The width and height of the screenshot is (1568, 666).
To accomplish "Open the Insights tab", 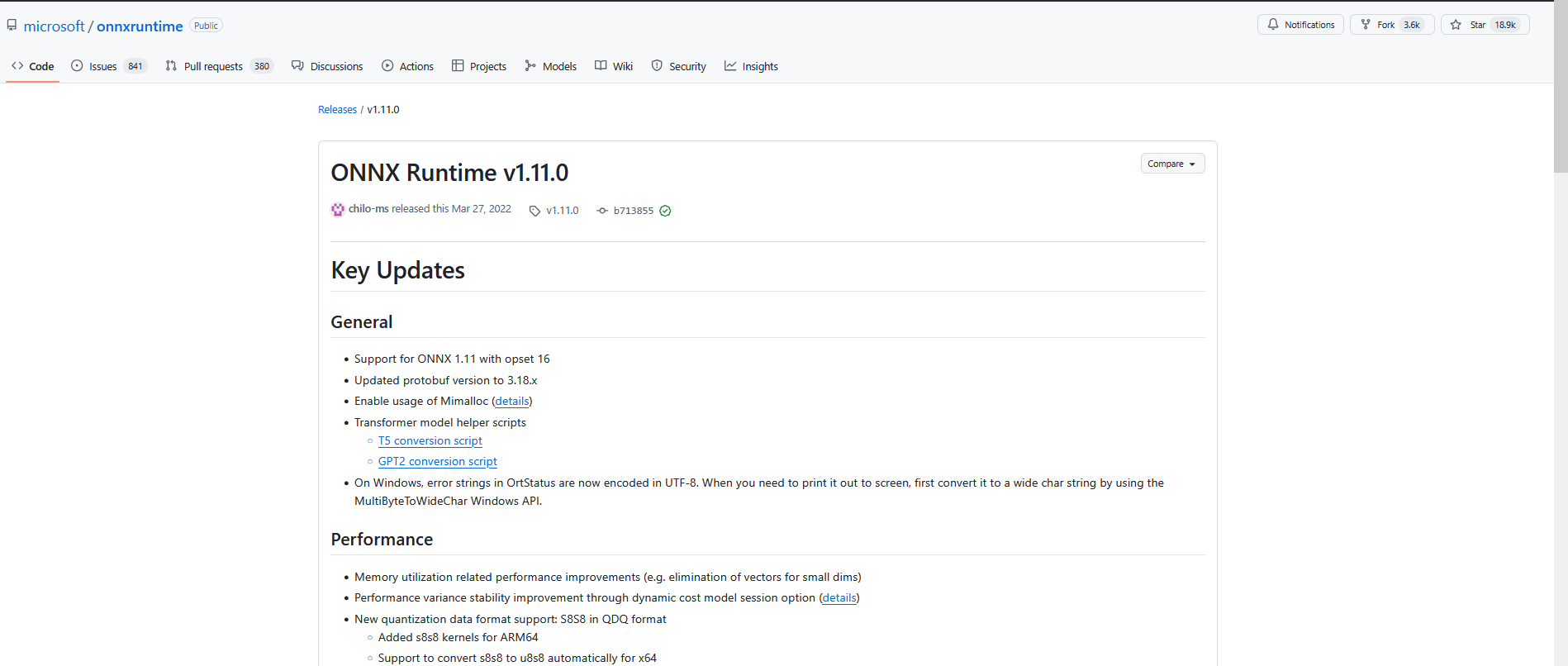I will (x=751, y=66).
